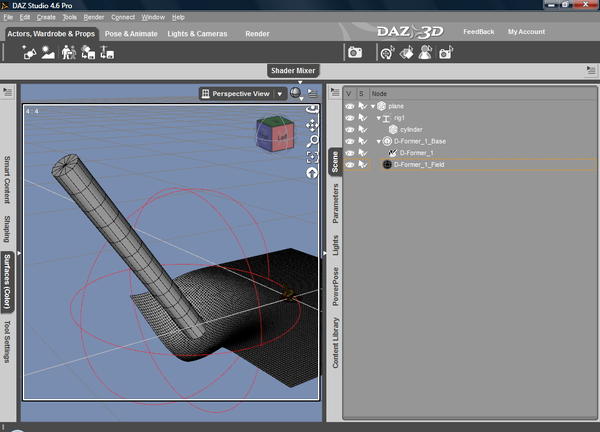The image size is (600, 432).
Task: Click the surface selection tool icon
Action: pyautogui.click(x=406, y=53)
